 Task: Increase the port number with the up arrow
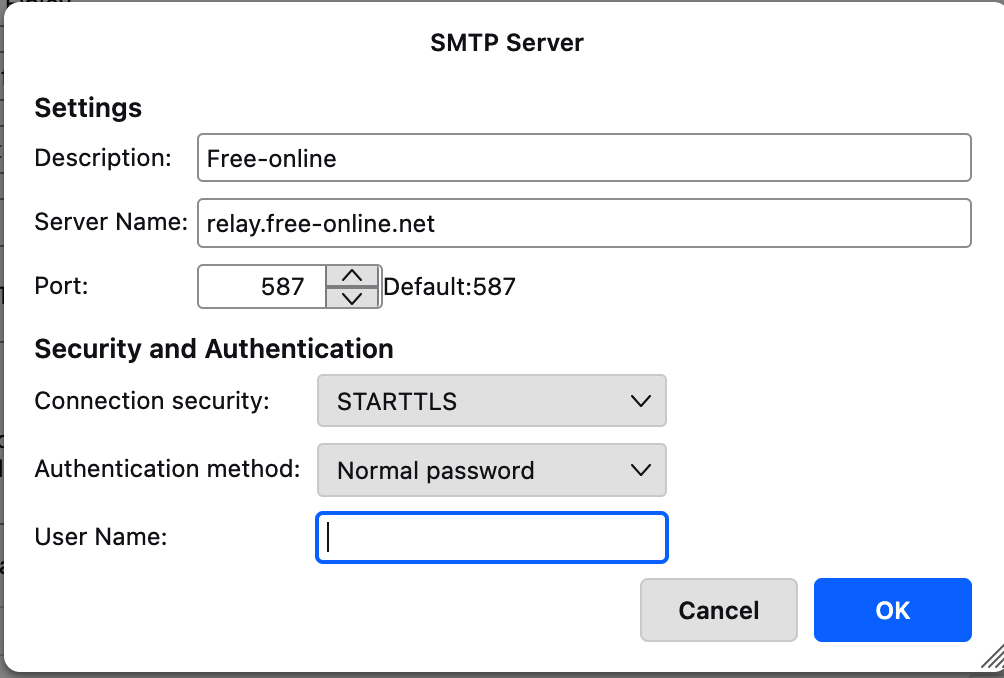tap(352, 276)
